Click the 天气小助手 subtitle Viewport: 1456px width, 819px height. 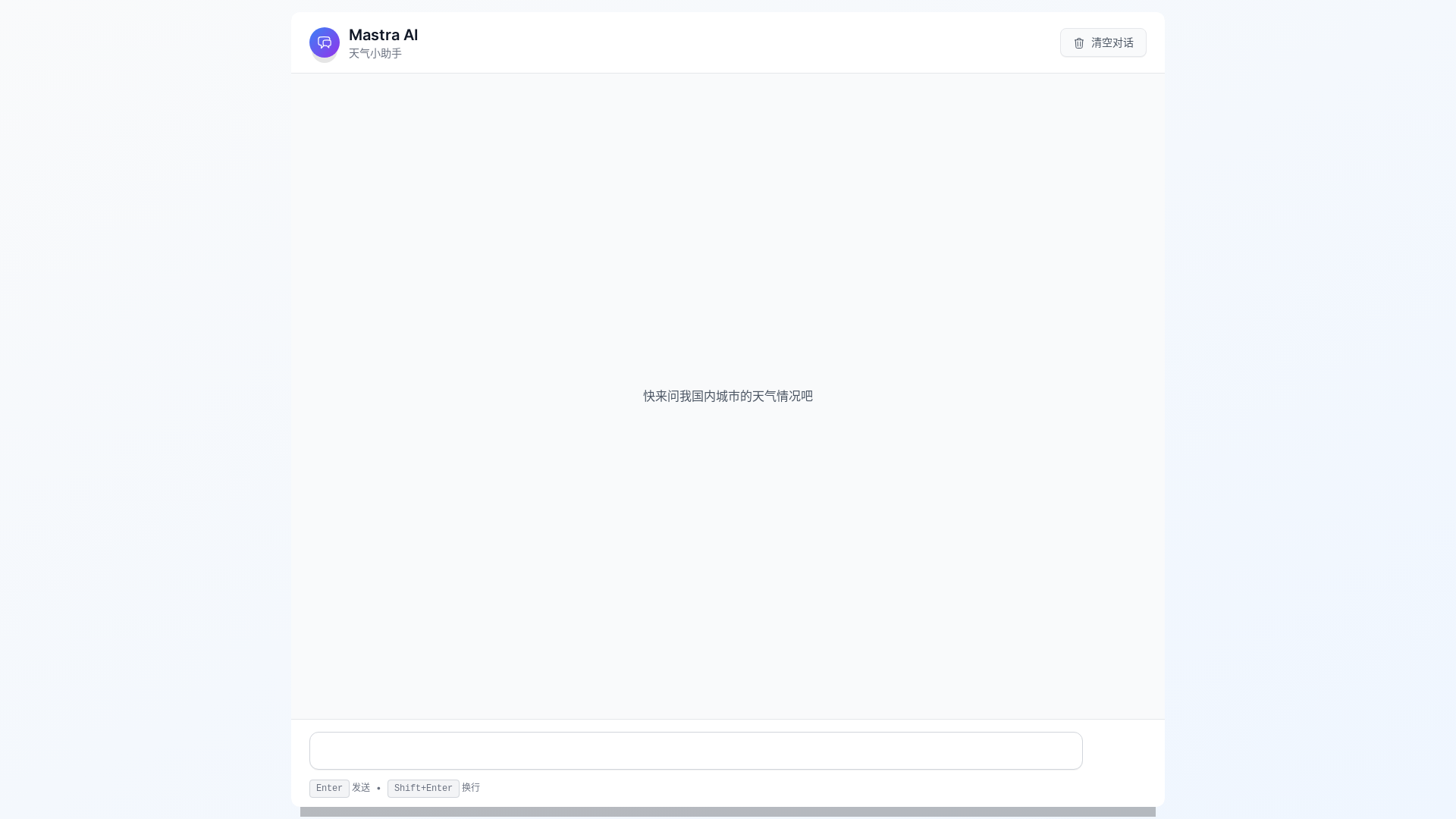[375, 53]
